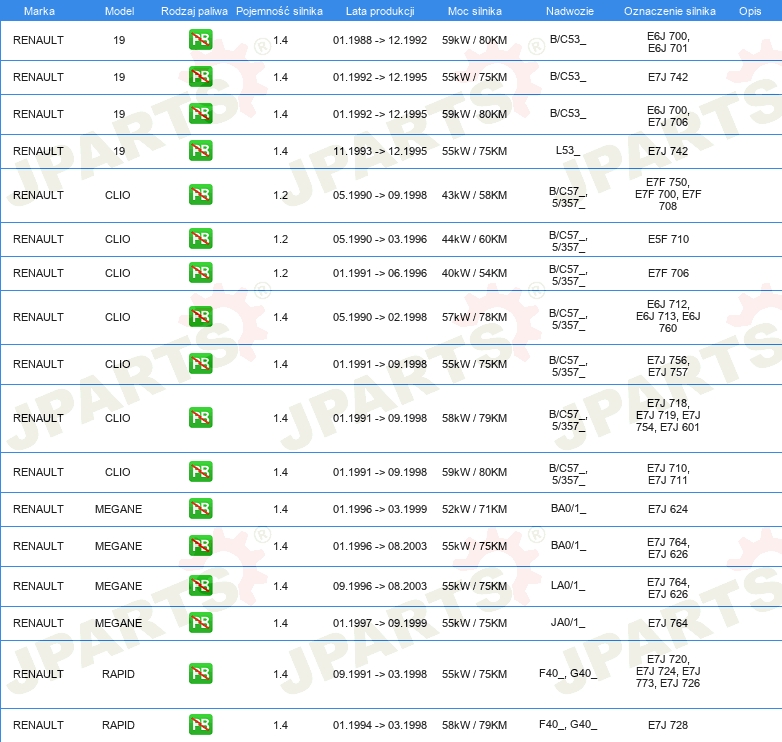Select the date range 01.1997 -> 09.1999
This screenshot has height=742, width=782.
(380, 623)
